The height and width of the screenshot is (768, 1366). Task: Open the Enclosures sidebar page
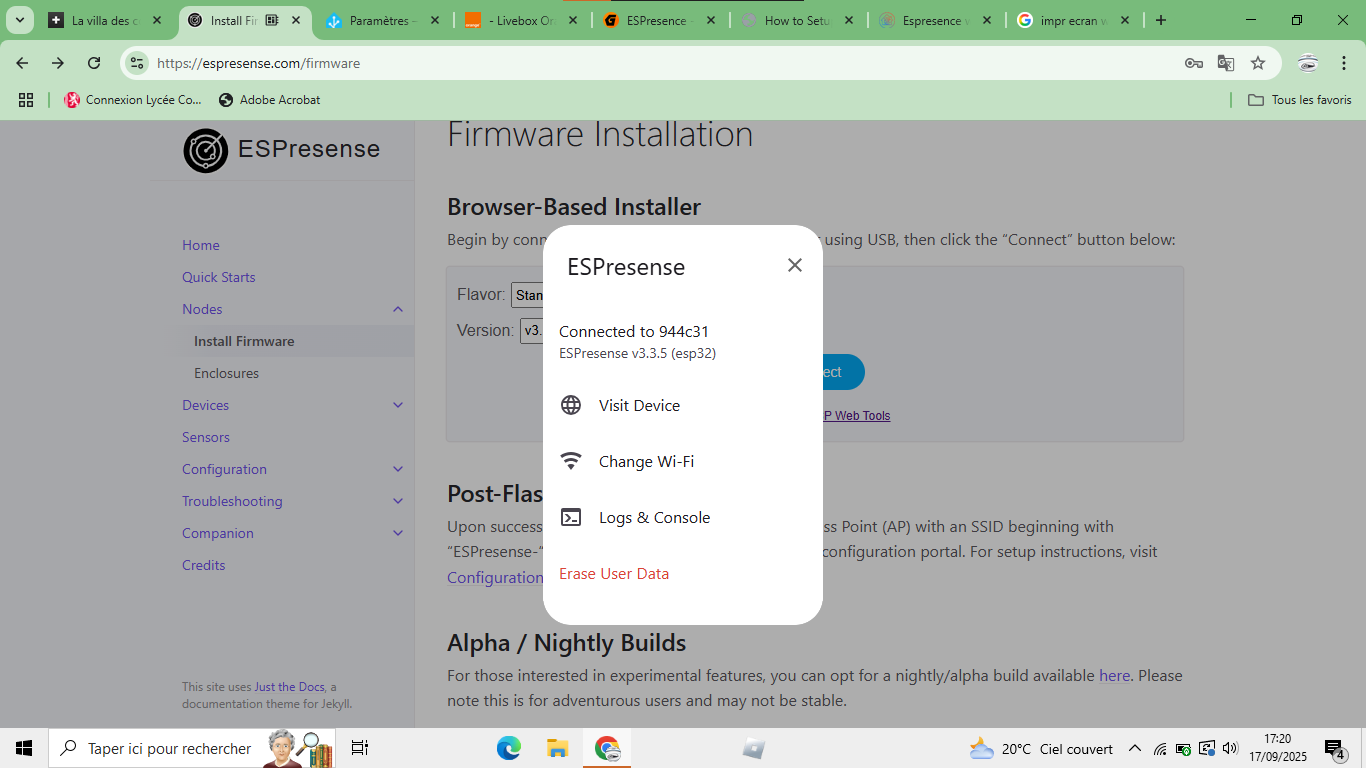tap(226, 373)
